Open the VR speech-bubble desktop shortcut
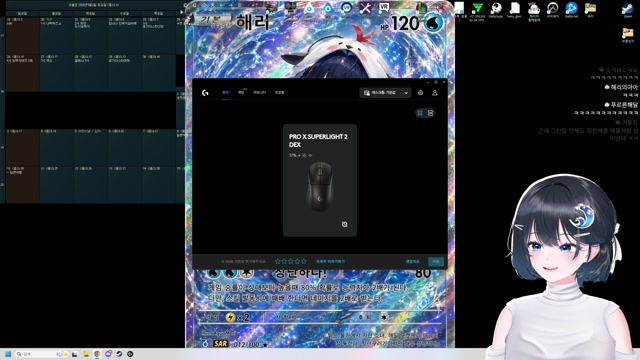The height and width of the screenshot is (360, 640). pyautogui.click(x=384, y=7)
